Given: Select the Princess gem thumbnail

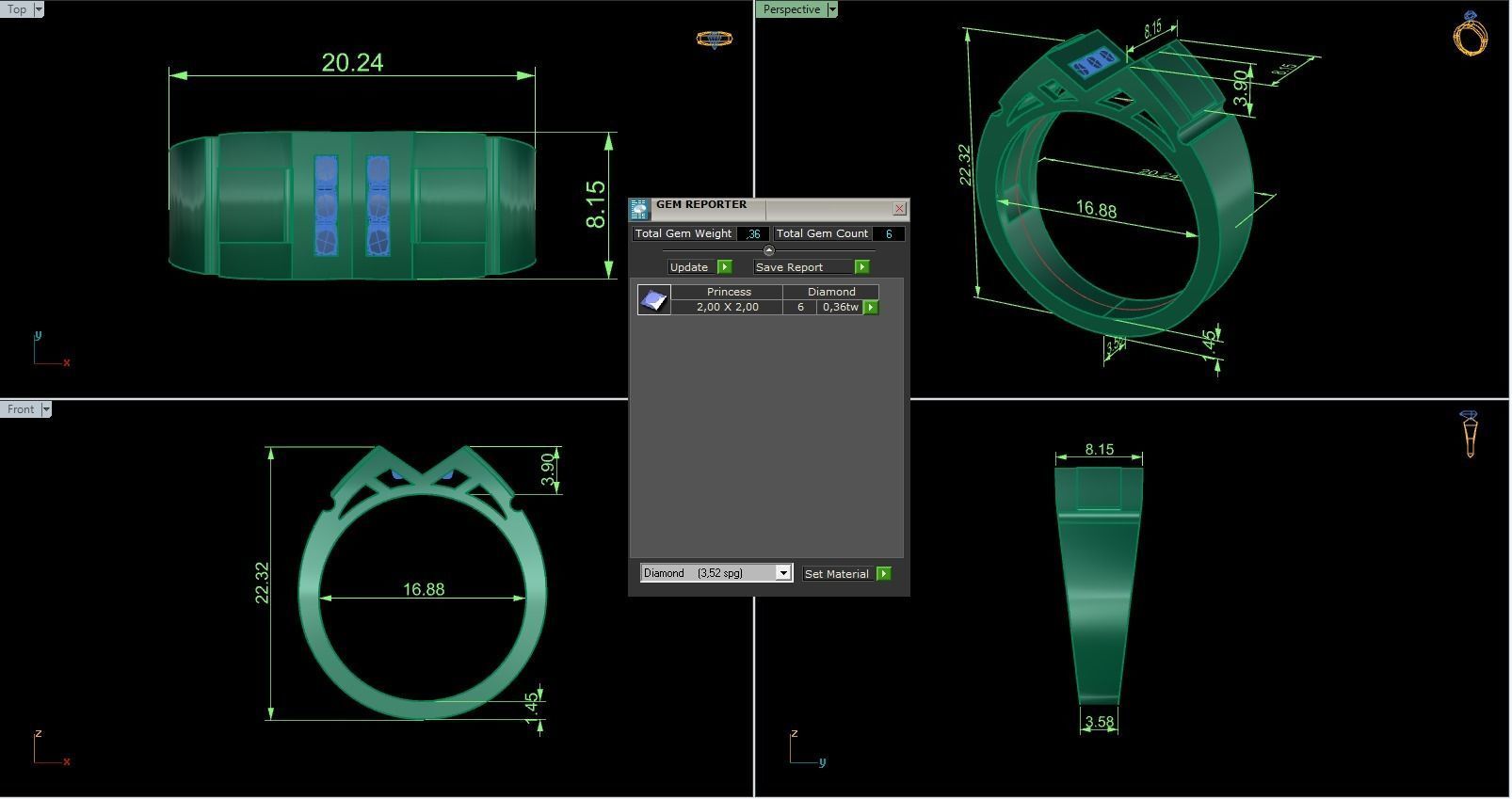Looking at the screenshot, I should (x=653, y=300).
